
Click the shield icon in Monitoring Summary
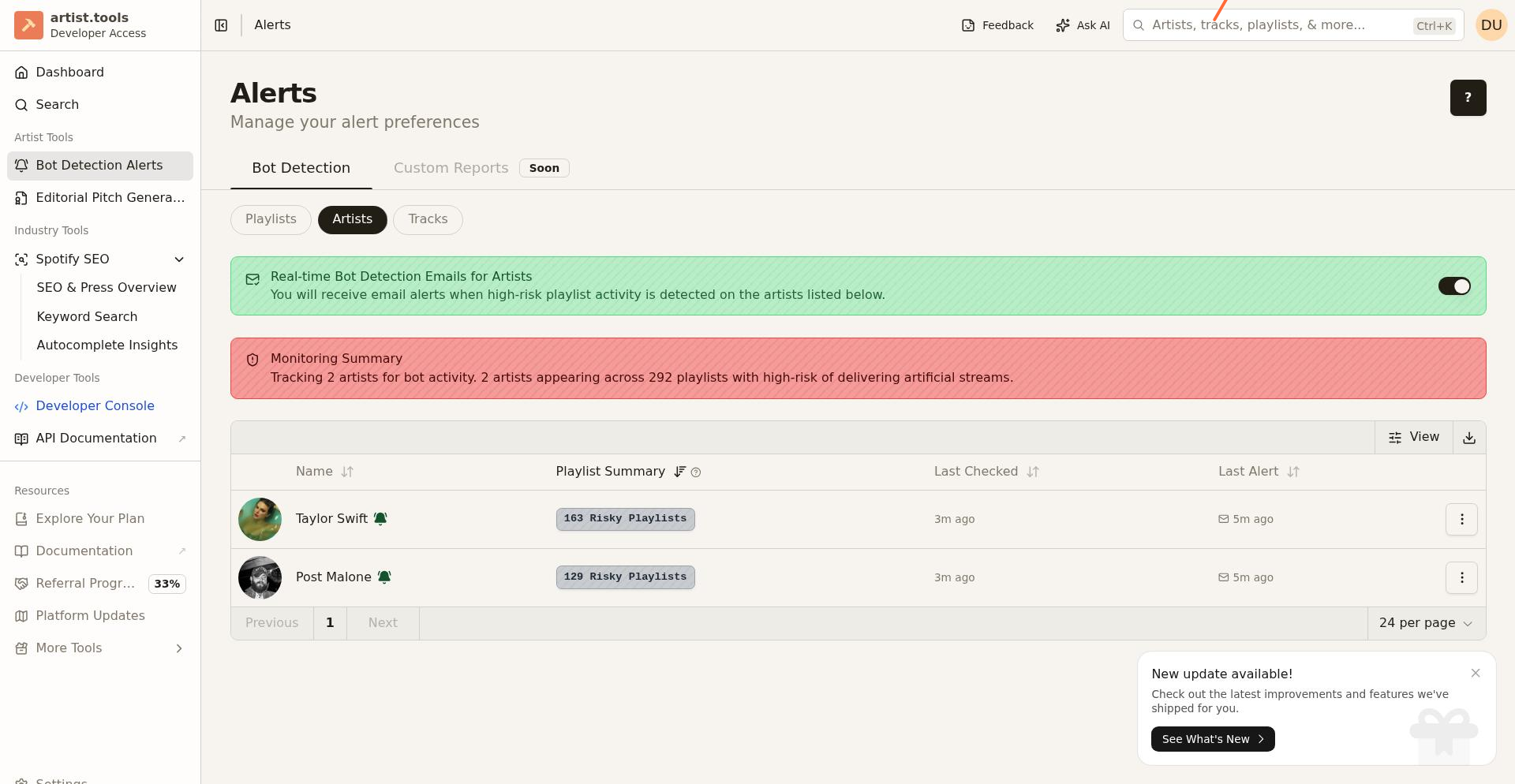[252, 360]
